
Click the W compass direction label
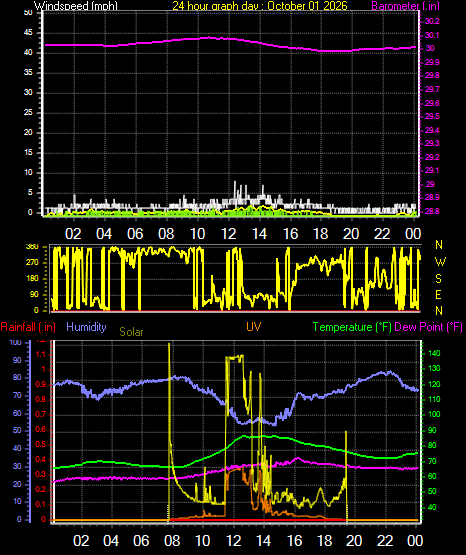440,262
